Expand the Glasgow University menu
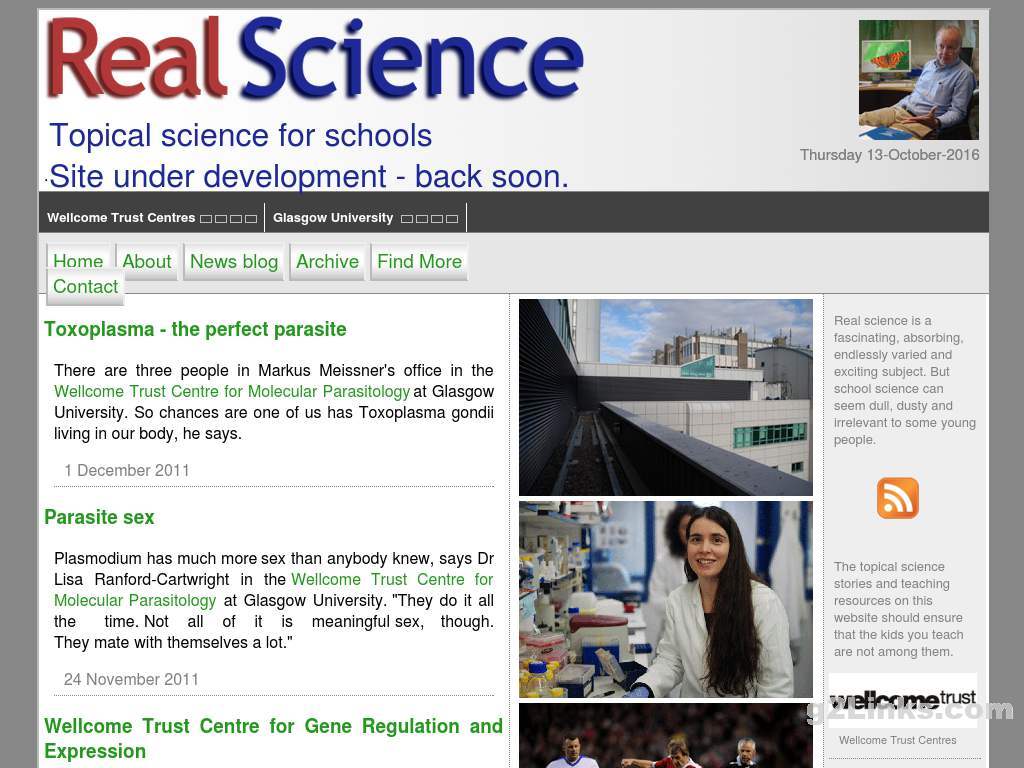 pyautogui.click(x=365, y=218)
